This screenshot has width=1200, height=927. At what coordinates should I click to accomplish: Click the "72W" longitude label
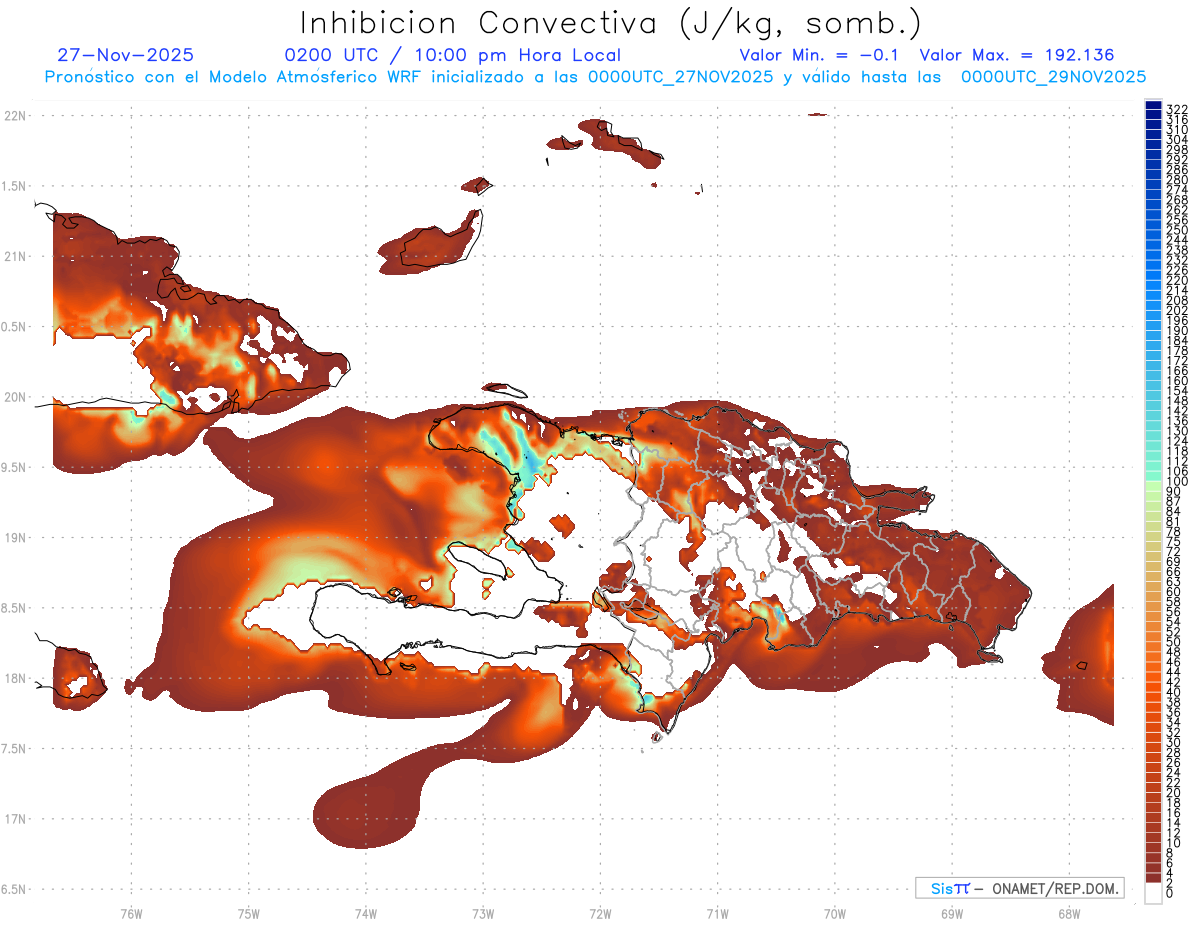pyautogui.click(x=600, y=912)
